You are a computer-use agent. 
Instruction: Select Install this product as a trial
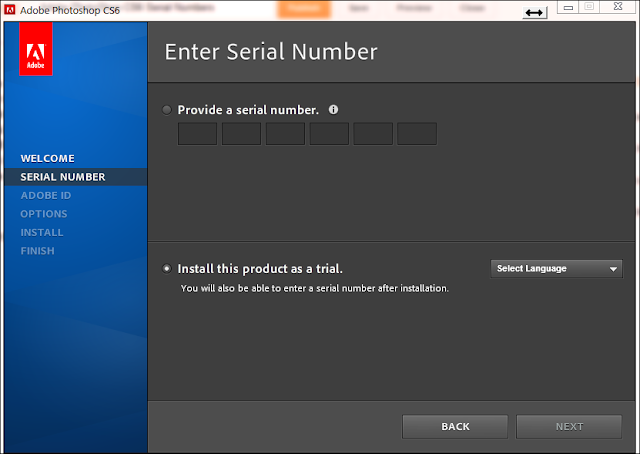[167, 269]
